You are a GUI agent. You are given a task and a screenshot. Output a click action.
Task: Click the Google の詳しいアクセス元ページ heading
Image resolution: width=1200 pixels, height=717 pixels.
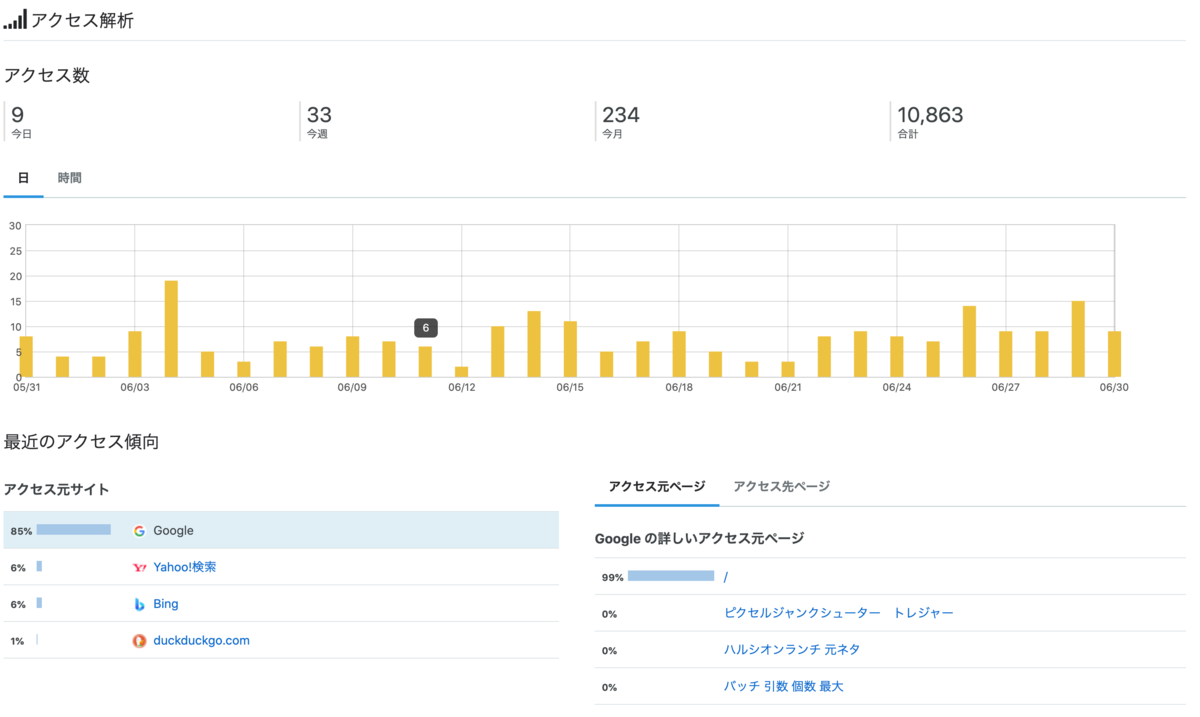pyautogui.click(x=699, y=538)
